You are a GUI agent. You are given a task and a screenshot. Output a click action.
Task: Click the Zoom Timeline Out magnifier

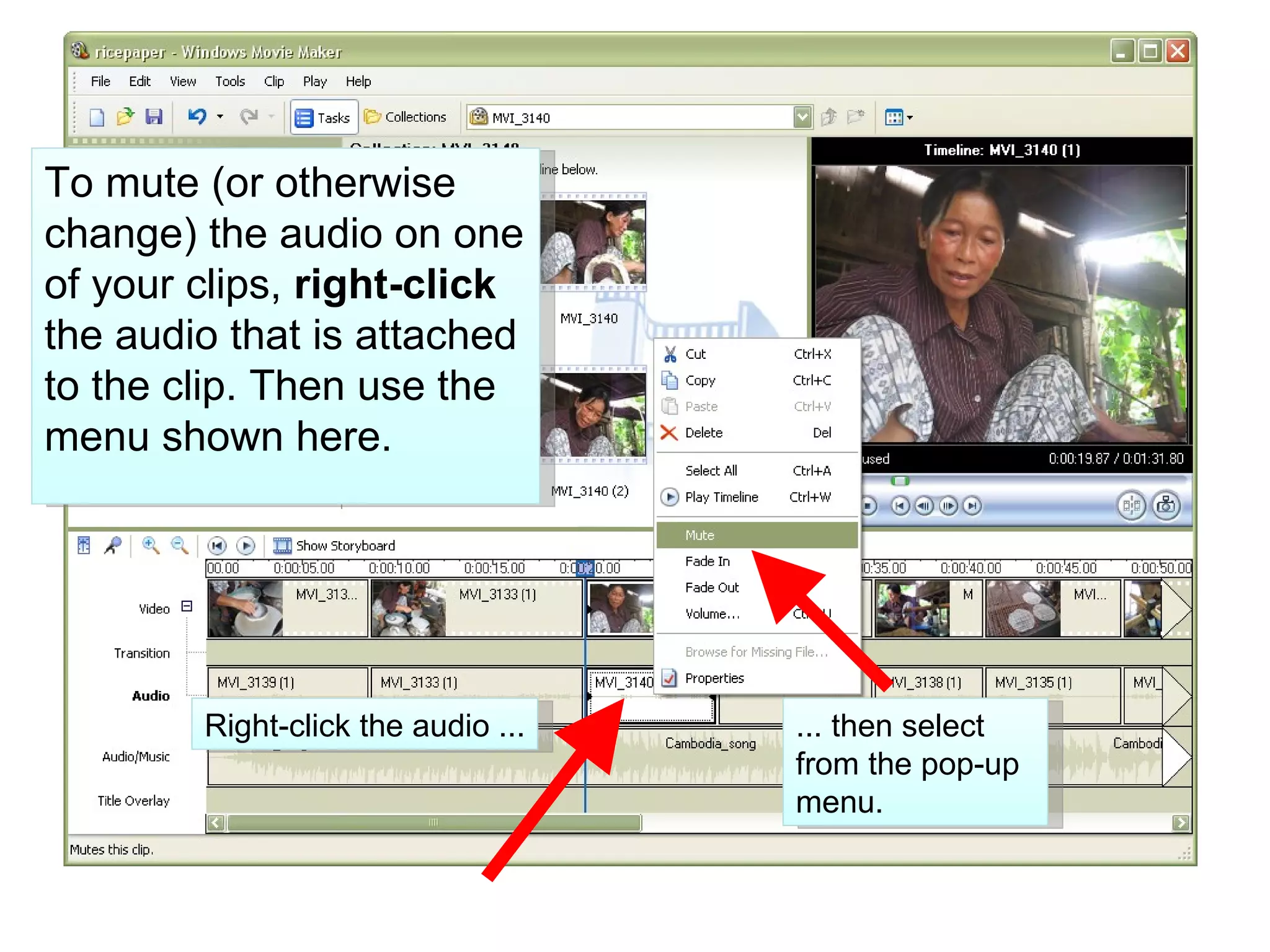[x=179, y=545]
